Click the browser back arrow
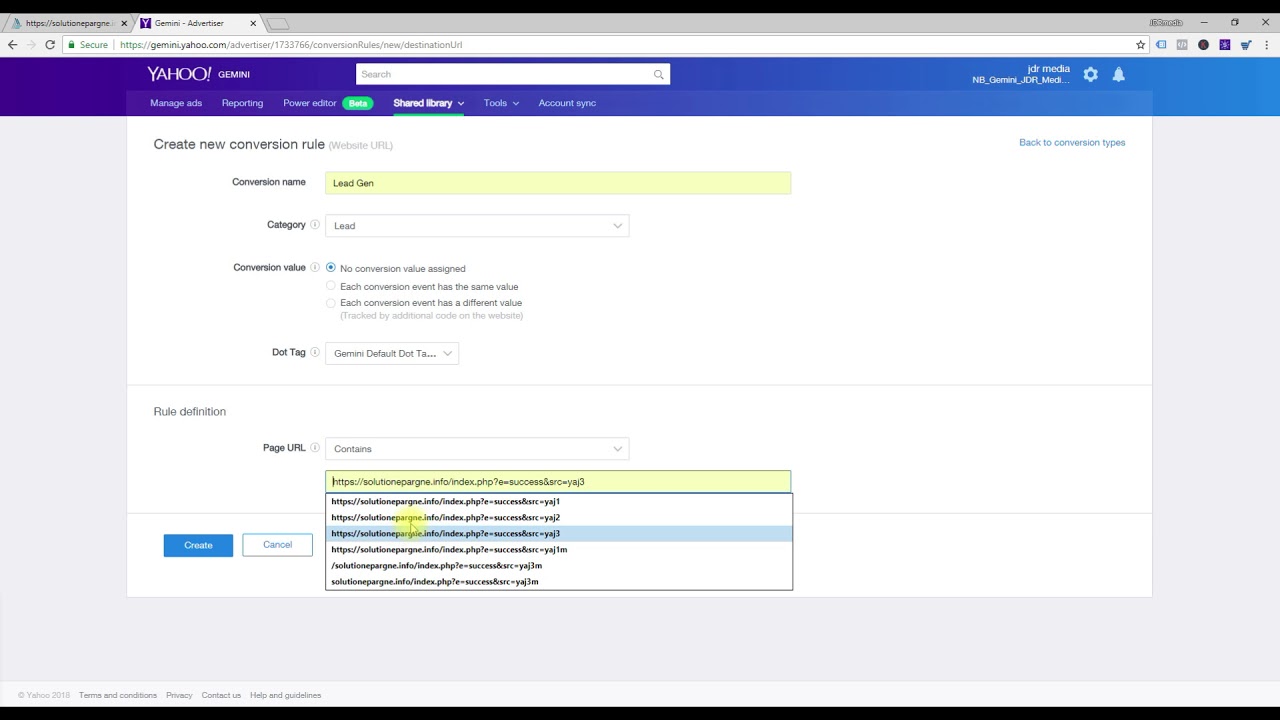1280x720 pixels. [12, 45]
